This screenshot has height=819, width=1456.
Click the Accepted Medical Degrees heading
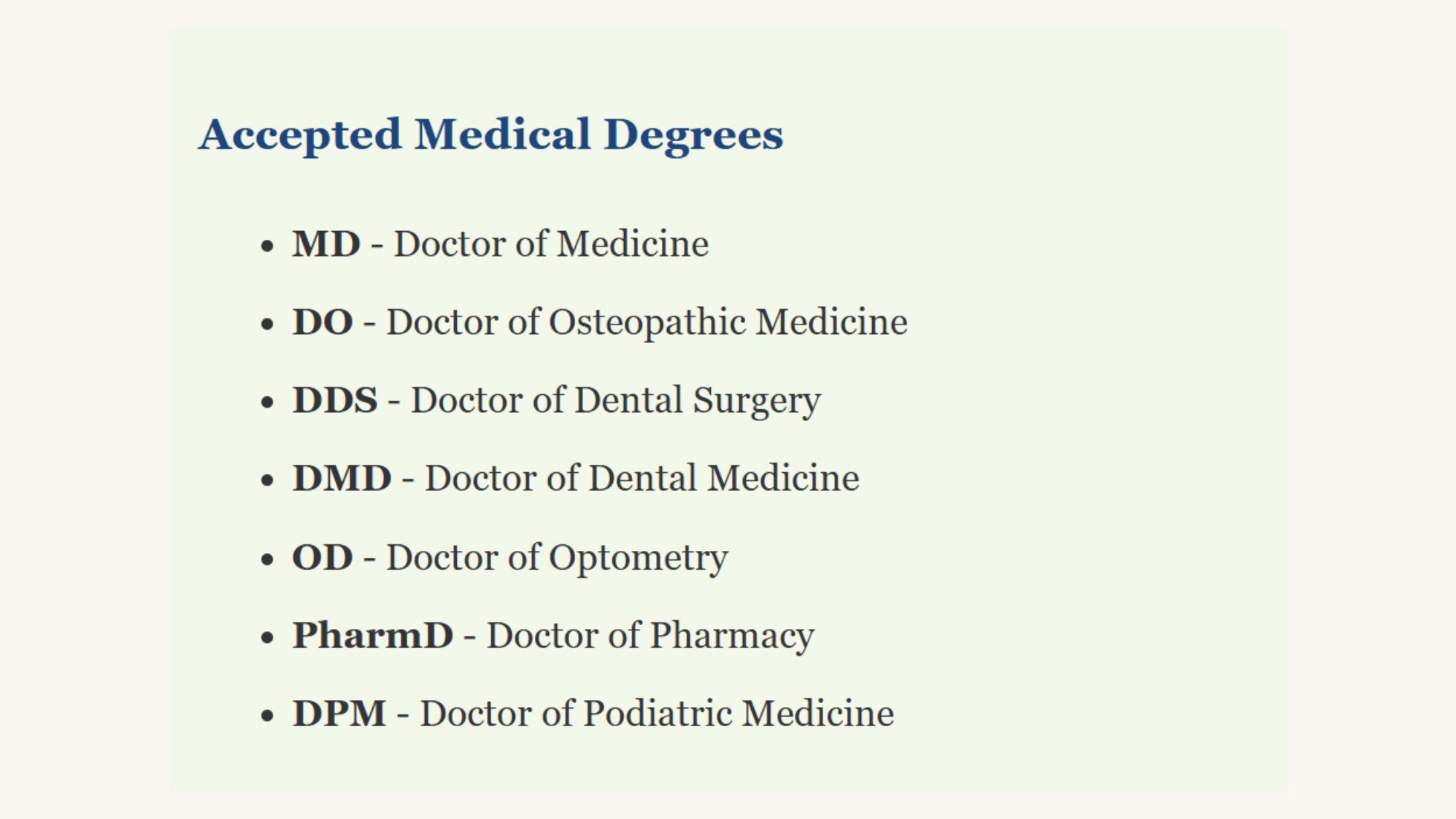pos(490,134)
